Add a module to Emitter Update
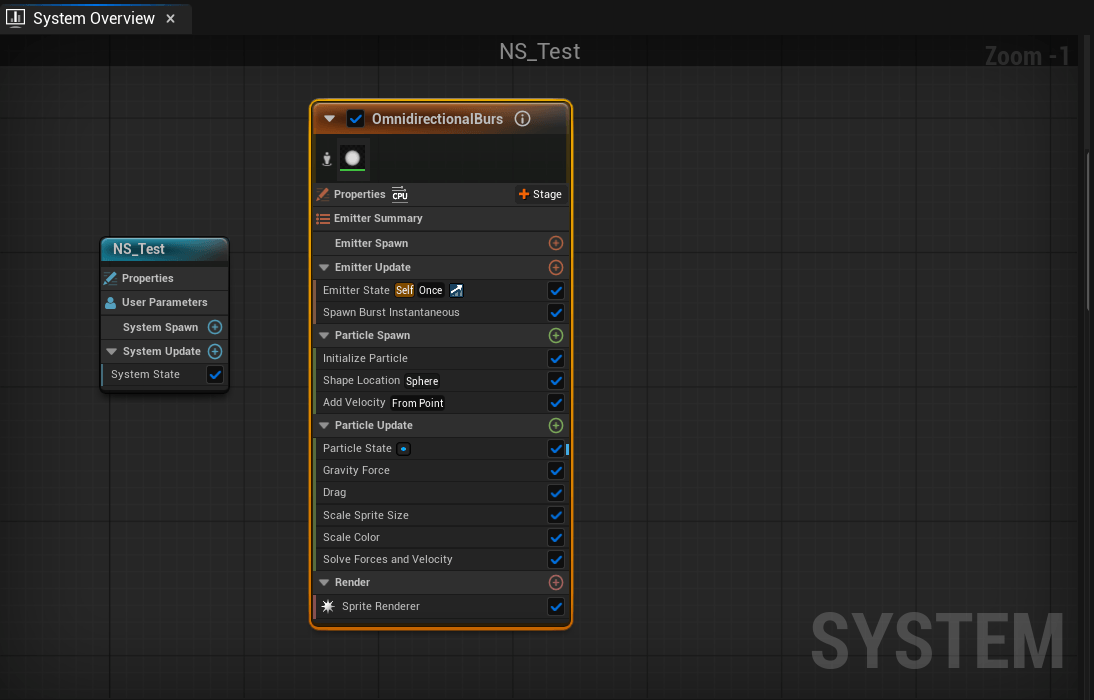This screenshot has height=700, width=1094. point(556,267)
